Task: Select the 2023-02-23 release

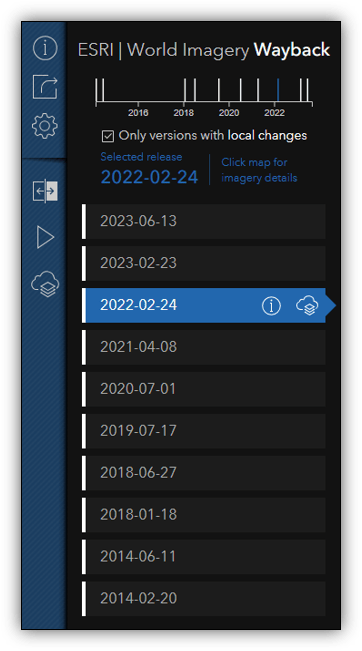Action: coord(204,263)
